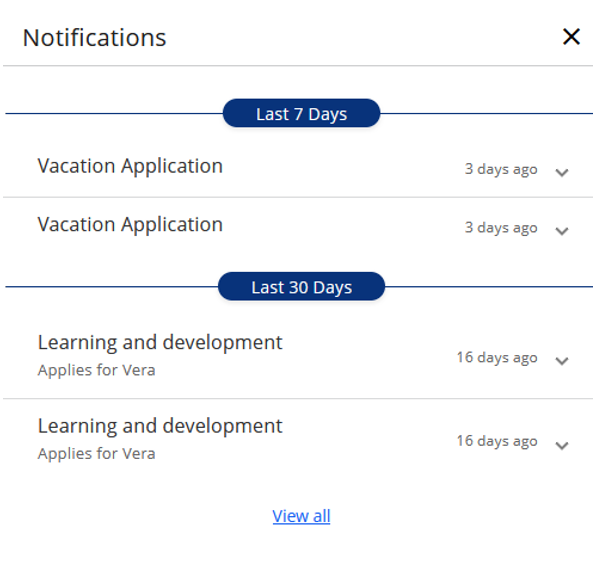The image size is (601, 561).
Task: Select the first Learning and development title
Action: (160, 342)
